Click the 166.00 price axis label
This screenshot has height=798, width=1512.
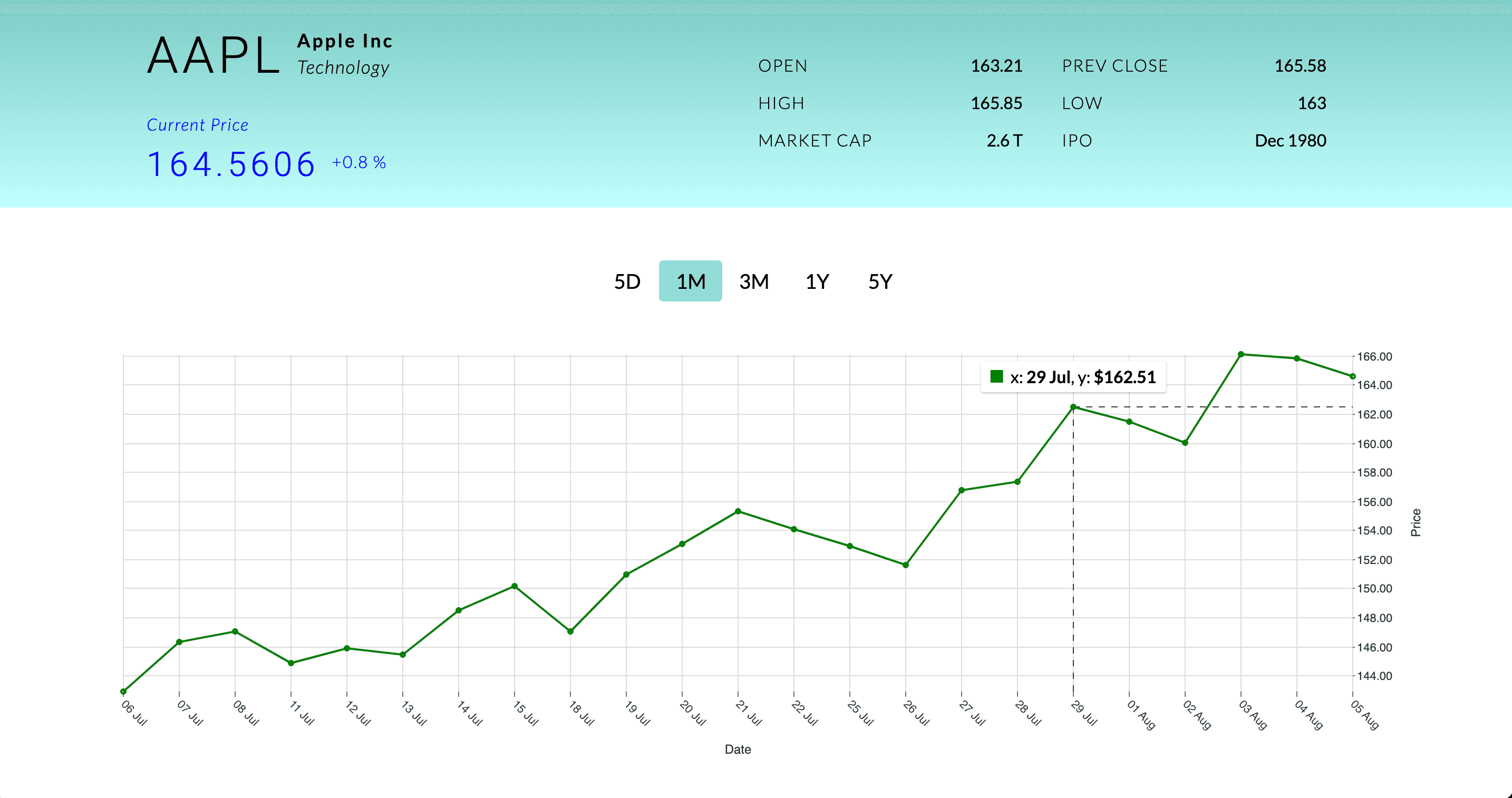tap(1374, 356)
